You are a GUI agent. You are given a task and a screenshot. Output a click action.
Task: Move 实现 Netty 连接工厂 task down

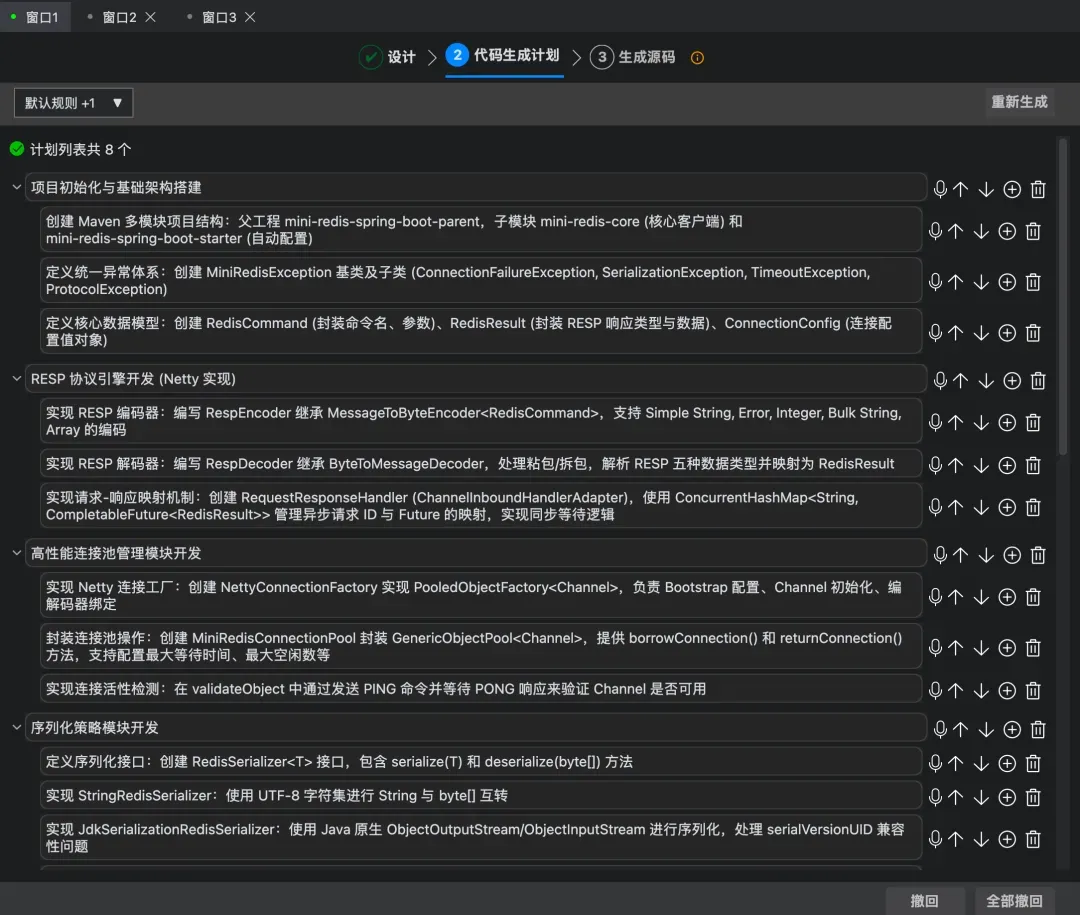(982, 597)
